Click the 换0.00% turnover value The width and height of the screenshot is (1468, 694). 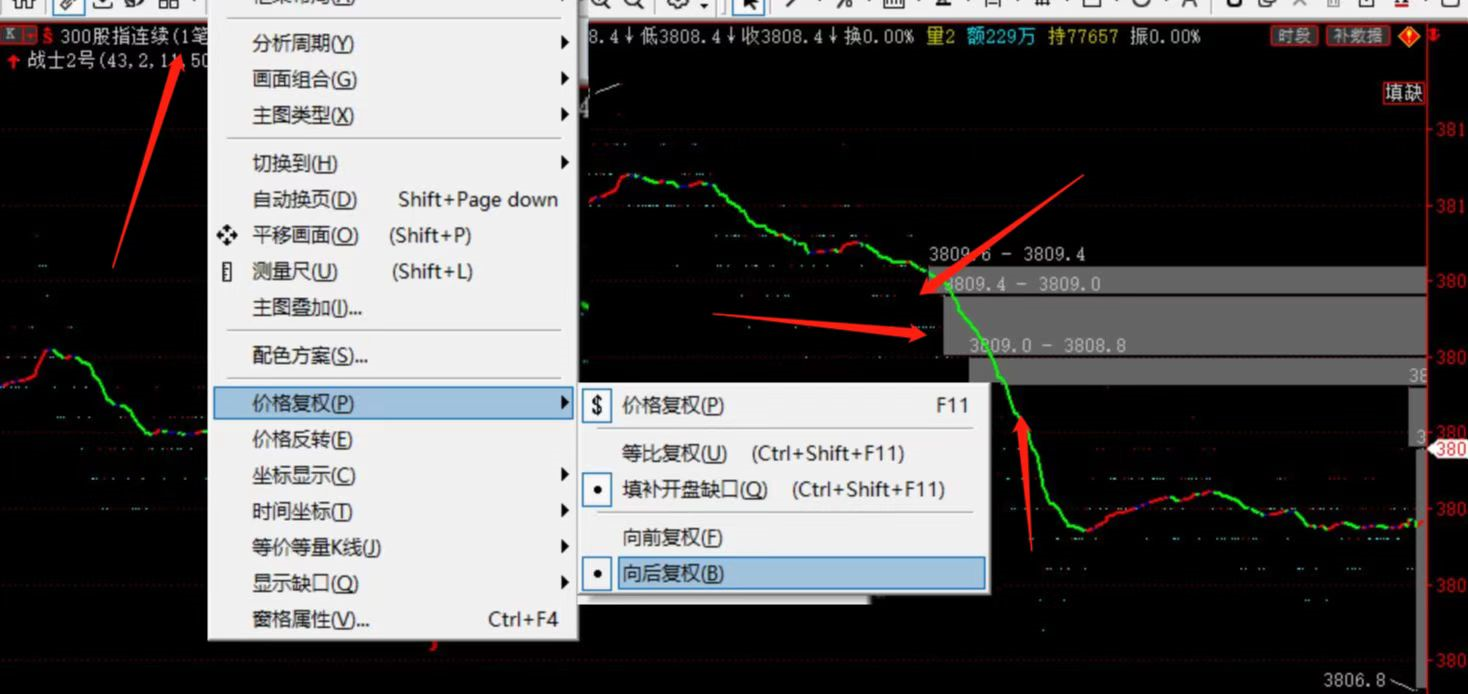(878, 36)
